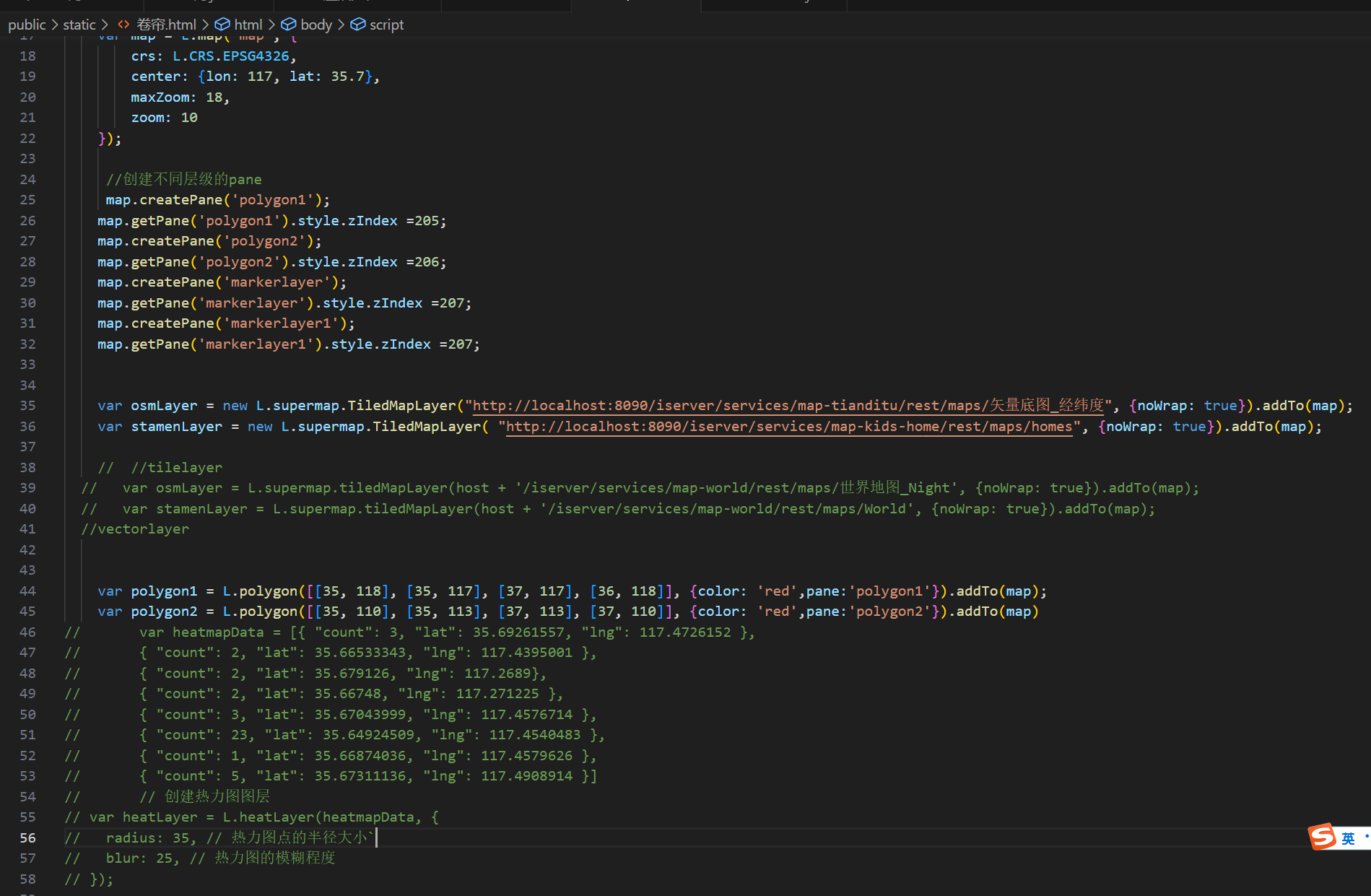Click 'map.getPane('markerlayer1')' on line 32

[x=210, y=344]
